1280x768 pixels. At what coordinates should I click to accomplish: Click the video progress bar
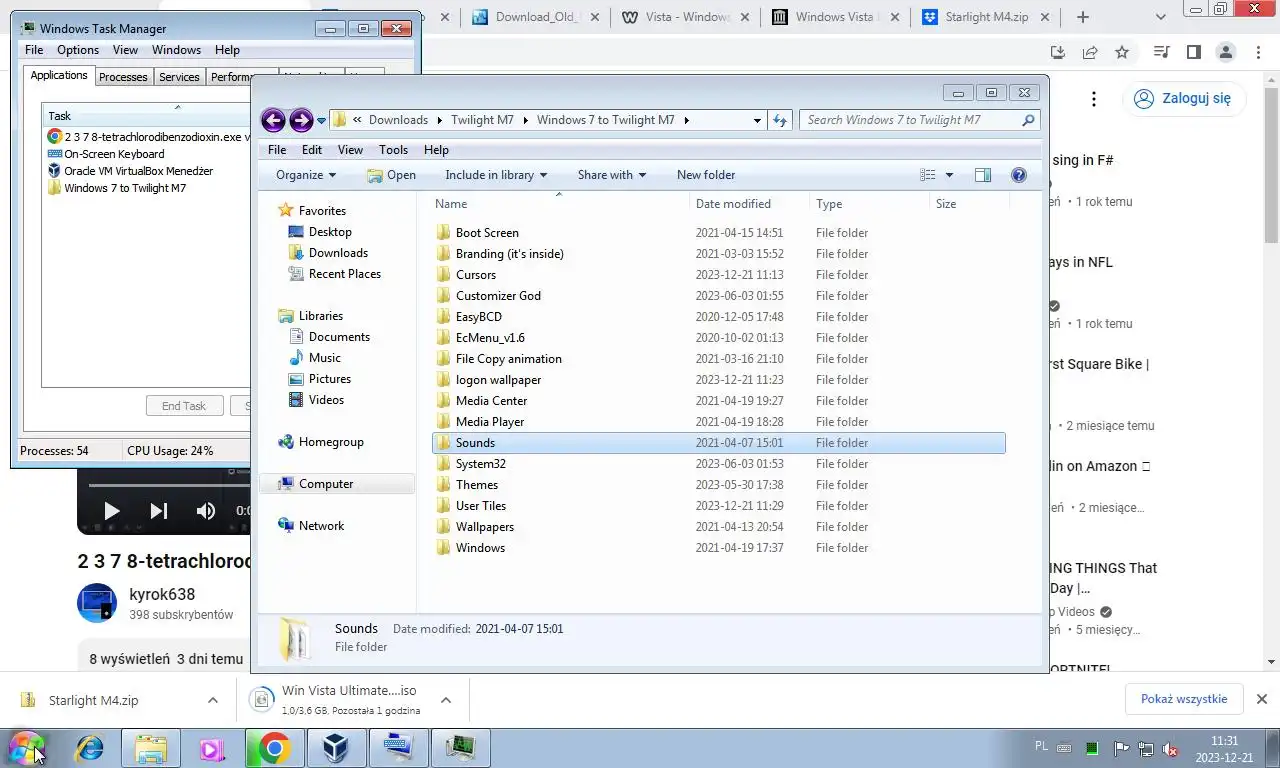(x=168, y=486)
